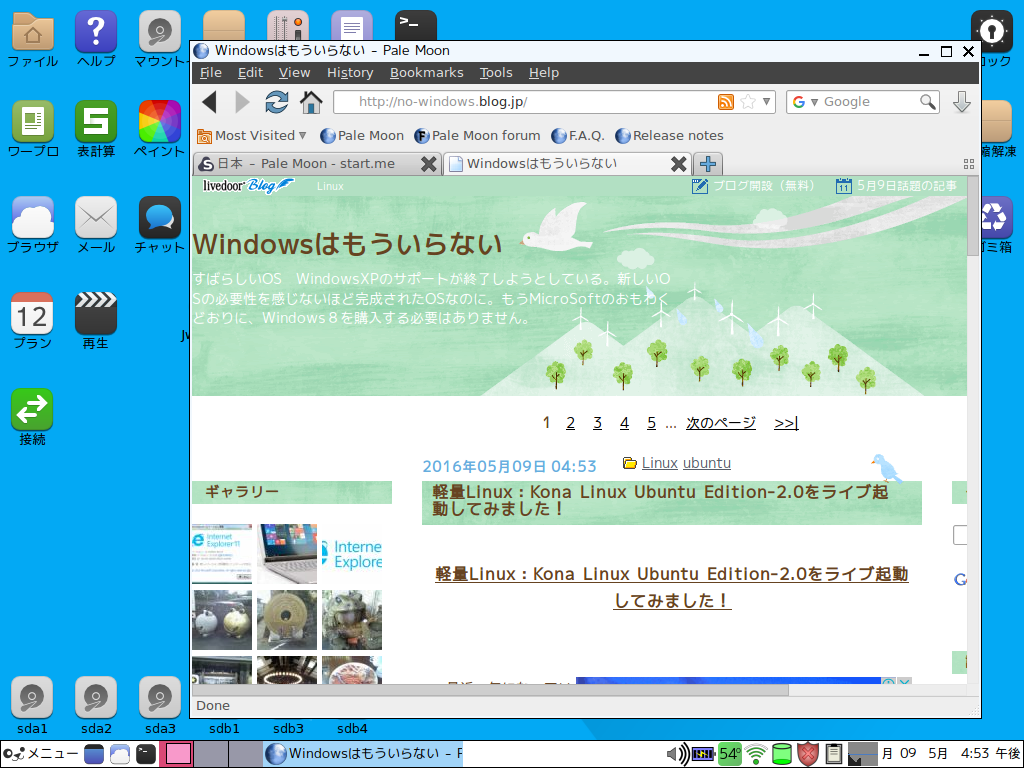Open the Kona Linux Ubuntu Edition article link
This screenshot has width=1024, height=768.
[x=672, y=577]
